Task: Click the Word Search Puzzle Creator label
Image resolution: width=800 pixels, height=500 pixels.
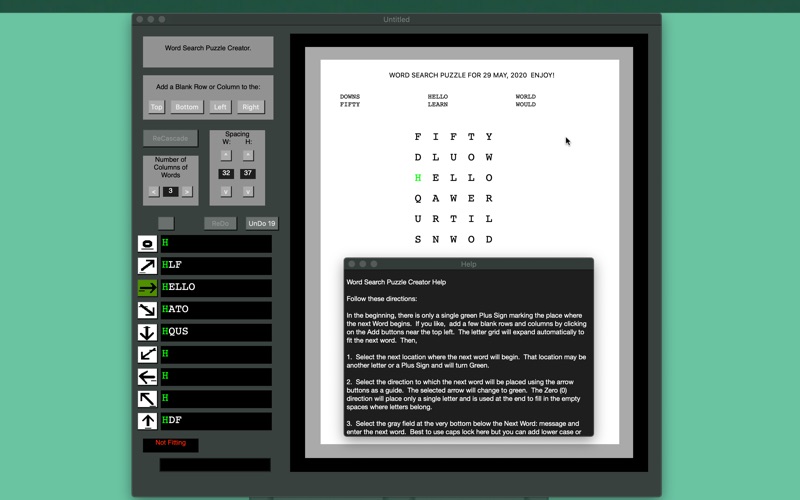Action: point(208,48)
